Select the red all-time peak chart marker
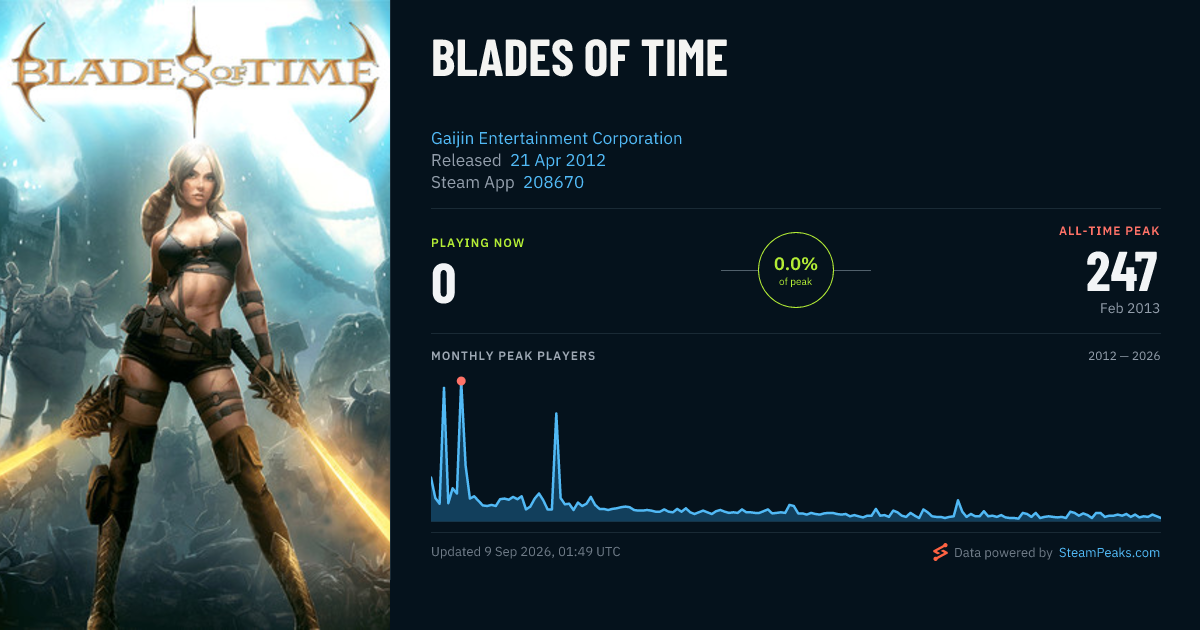The width and height of the screenshot is (1200, 630). coord(461,381)
